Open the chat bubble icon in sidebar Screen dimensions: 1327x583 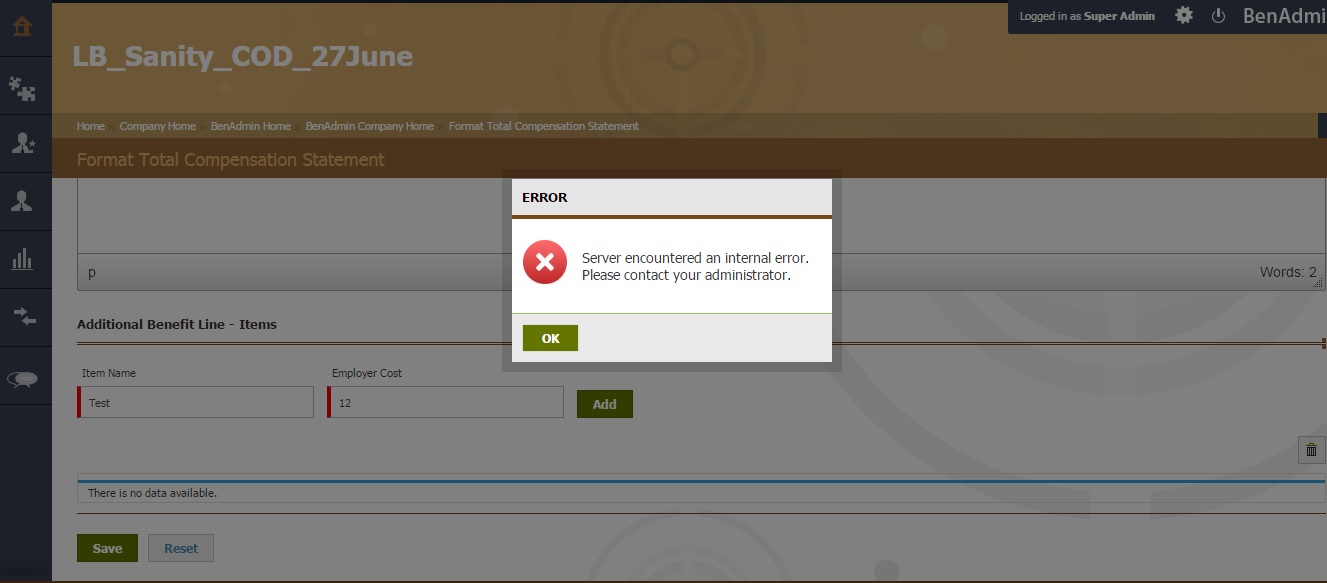tap(22, 378)
